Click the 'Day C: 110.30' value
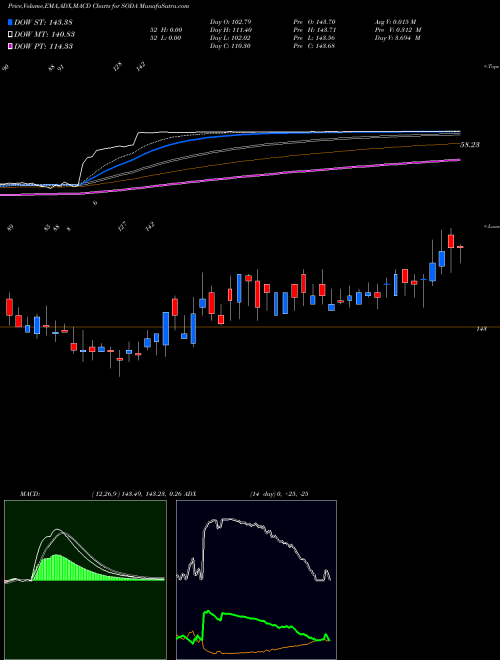Image resolution: width=500 pixels, height=660 pixels. [x=230, y=46]
